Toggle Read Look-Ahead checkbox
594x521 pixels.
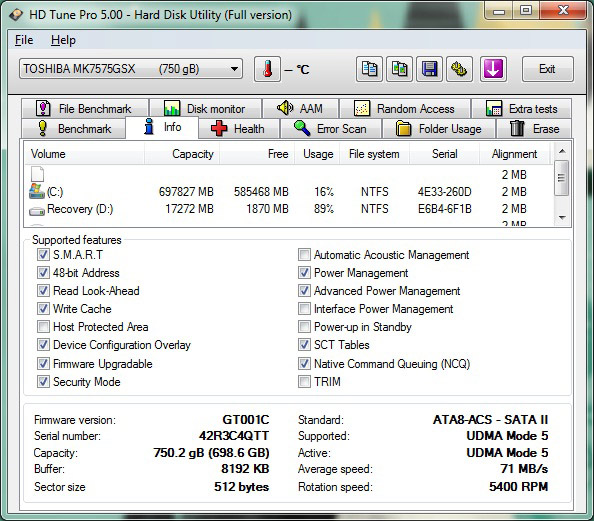click(43, 291)
